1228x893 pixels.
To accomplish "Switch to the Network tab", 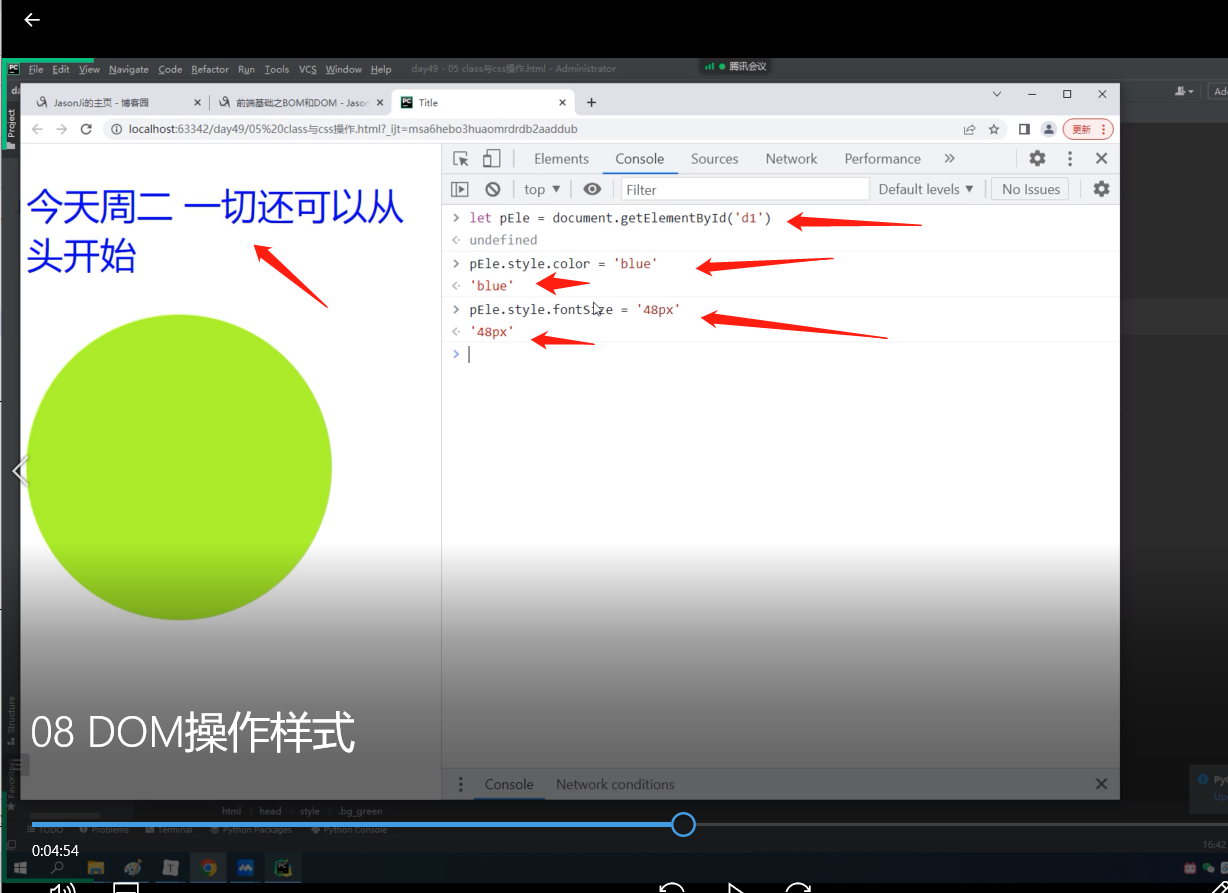I will [791, 159].
